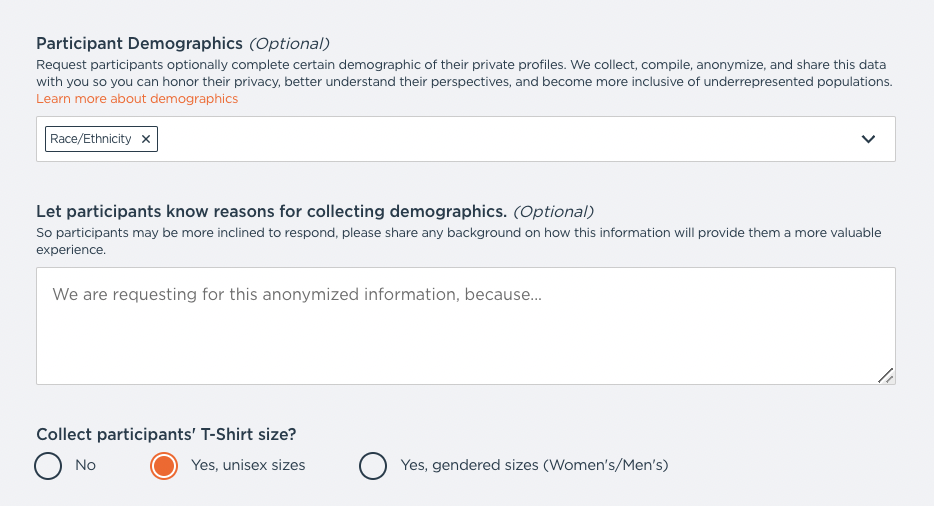Select the gendered sizes radio button
The image size is (934, 506).
pos(373,466)
